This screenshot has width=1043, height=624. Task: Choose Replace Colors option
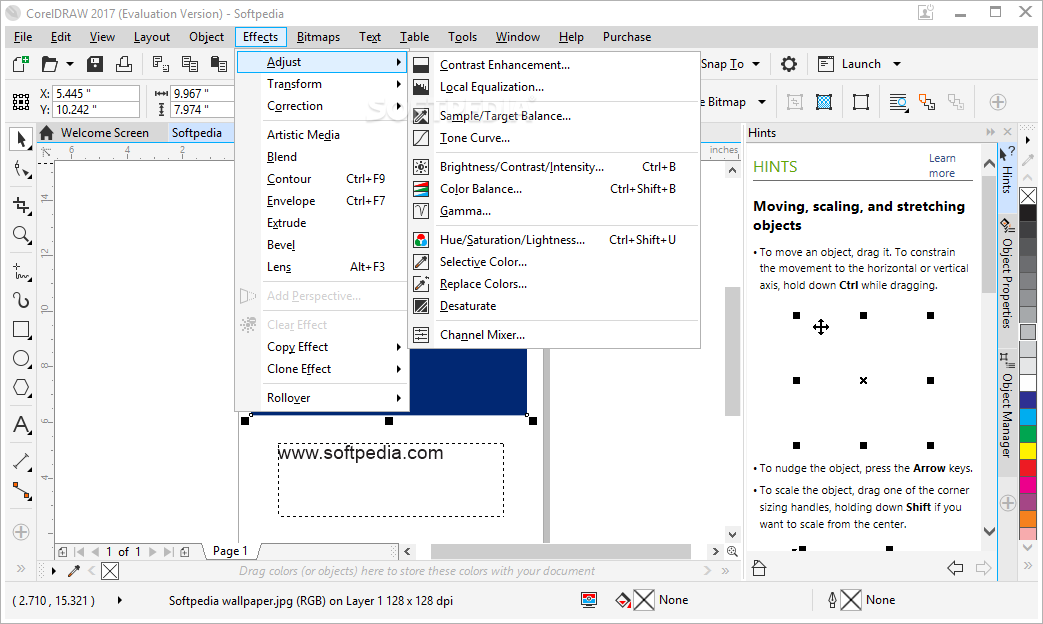555,284
